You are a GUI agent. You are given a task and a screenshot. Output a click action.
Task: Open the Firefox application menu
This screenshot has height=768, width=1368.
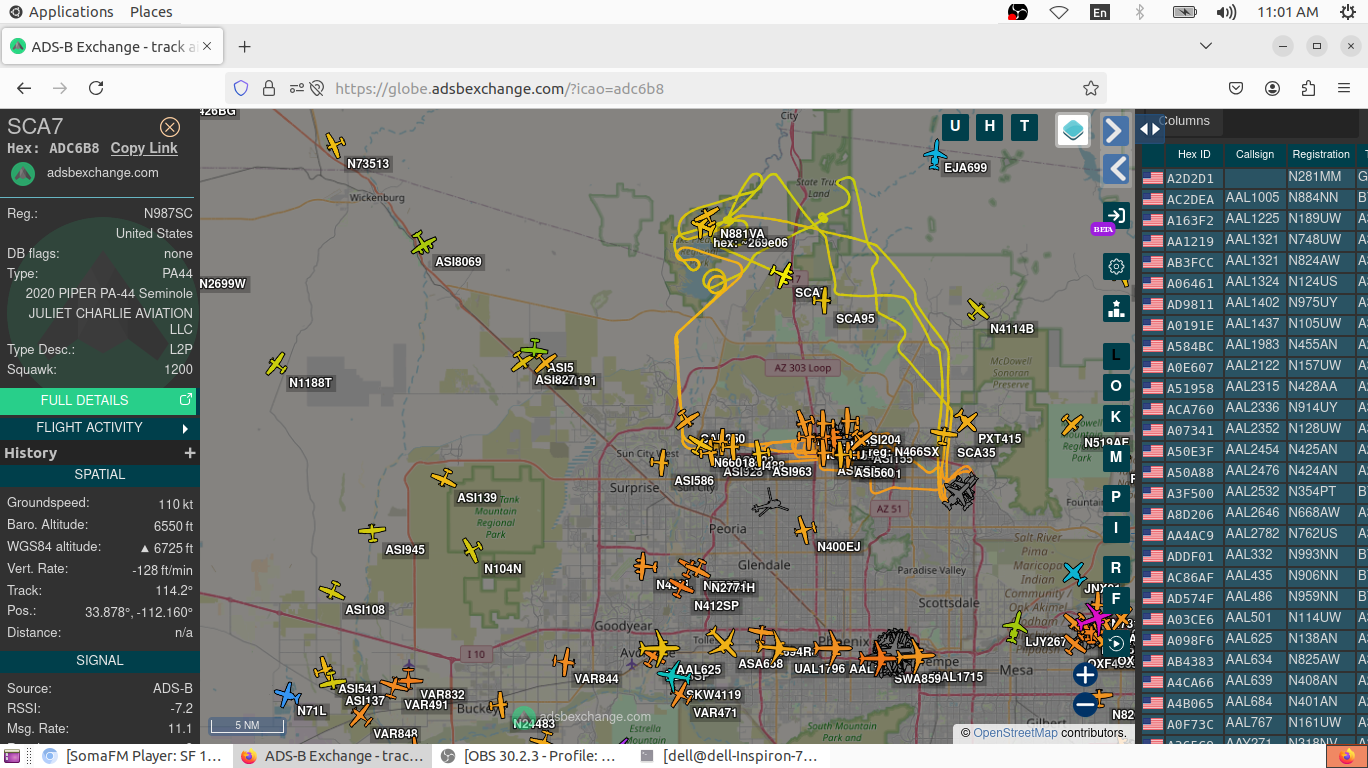click(1344, 88)
